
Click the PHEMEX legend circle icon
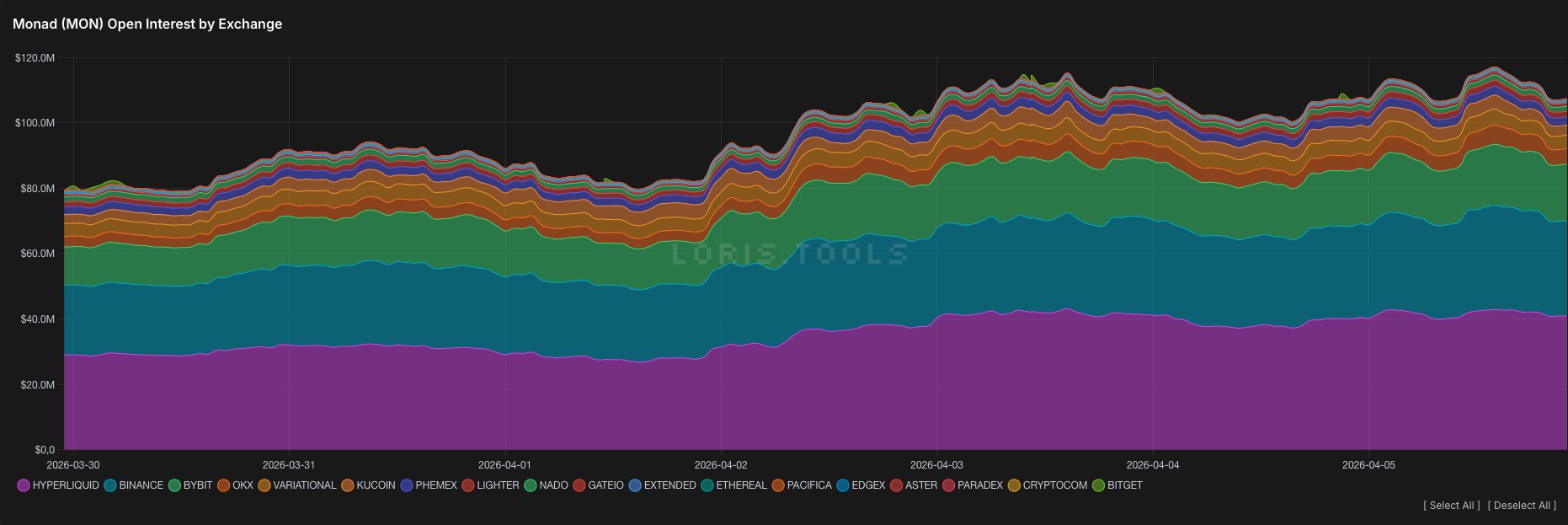point(407,485)
